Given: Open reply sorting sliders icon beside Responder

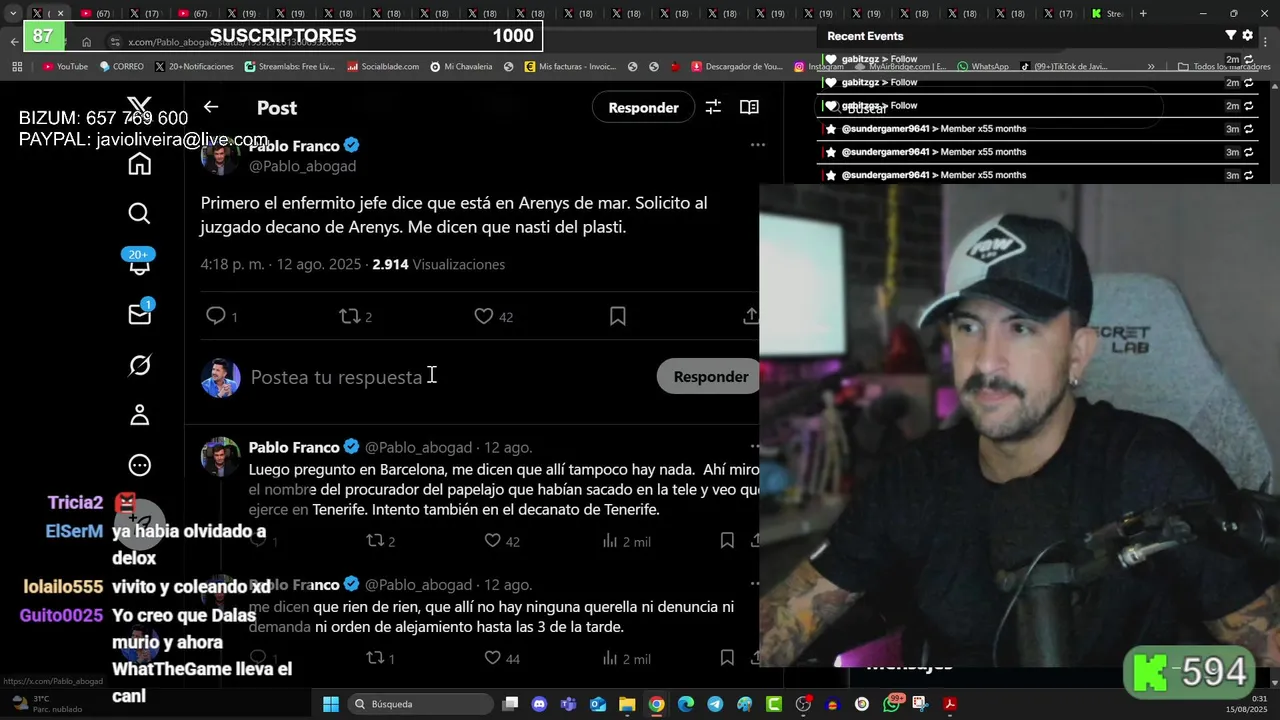Looking at the screenshot, I should [713, 107].
